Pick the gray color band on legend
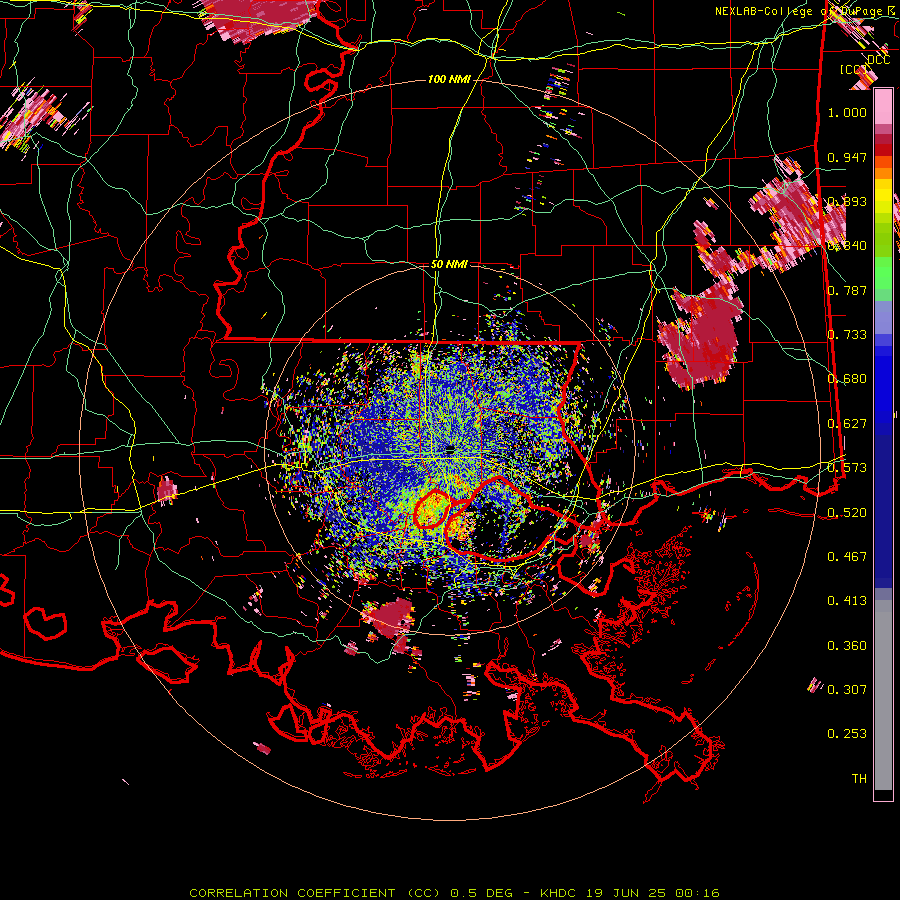 883,695
